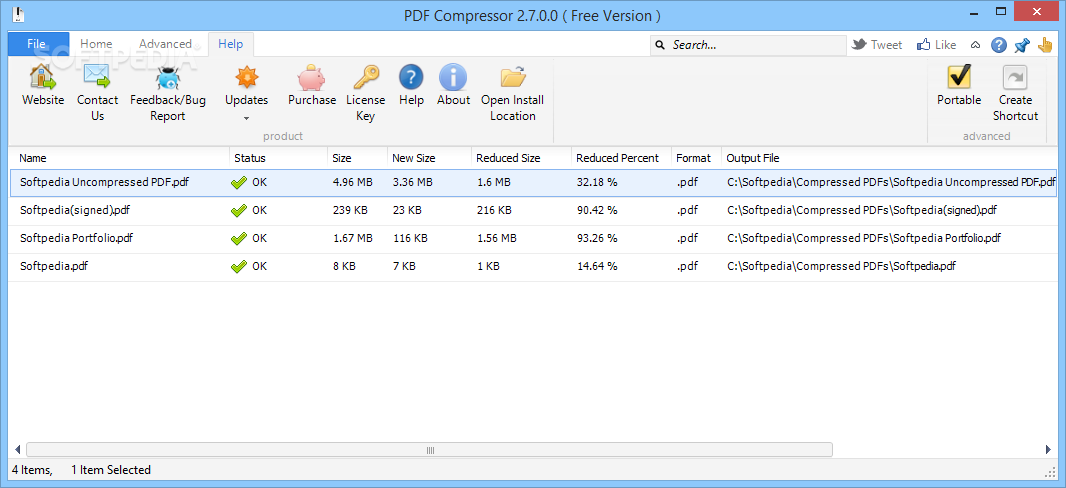
Task: Click the '4 Items' status bar text
Action: tap(32, 470)
